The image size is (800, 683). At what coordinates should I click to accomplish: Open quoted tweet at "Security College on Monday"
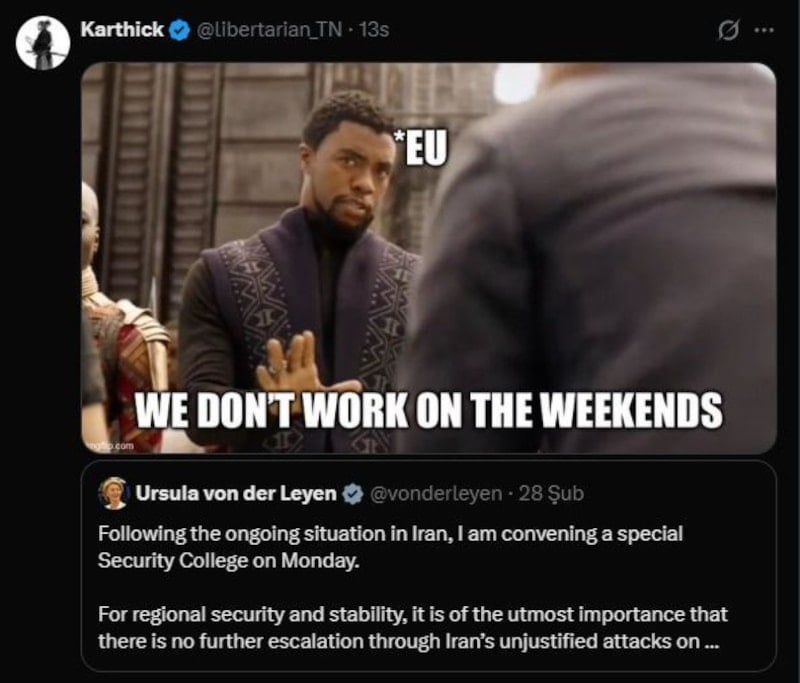pyautogui.click(x=229, y=560)
